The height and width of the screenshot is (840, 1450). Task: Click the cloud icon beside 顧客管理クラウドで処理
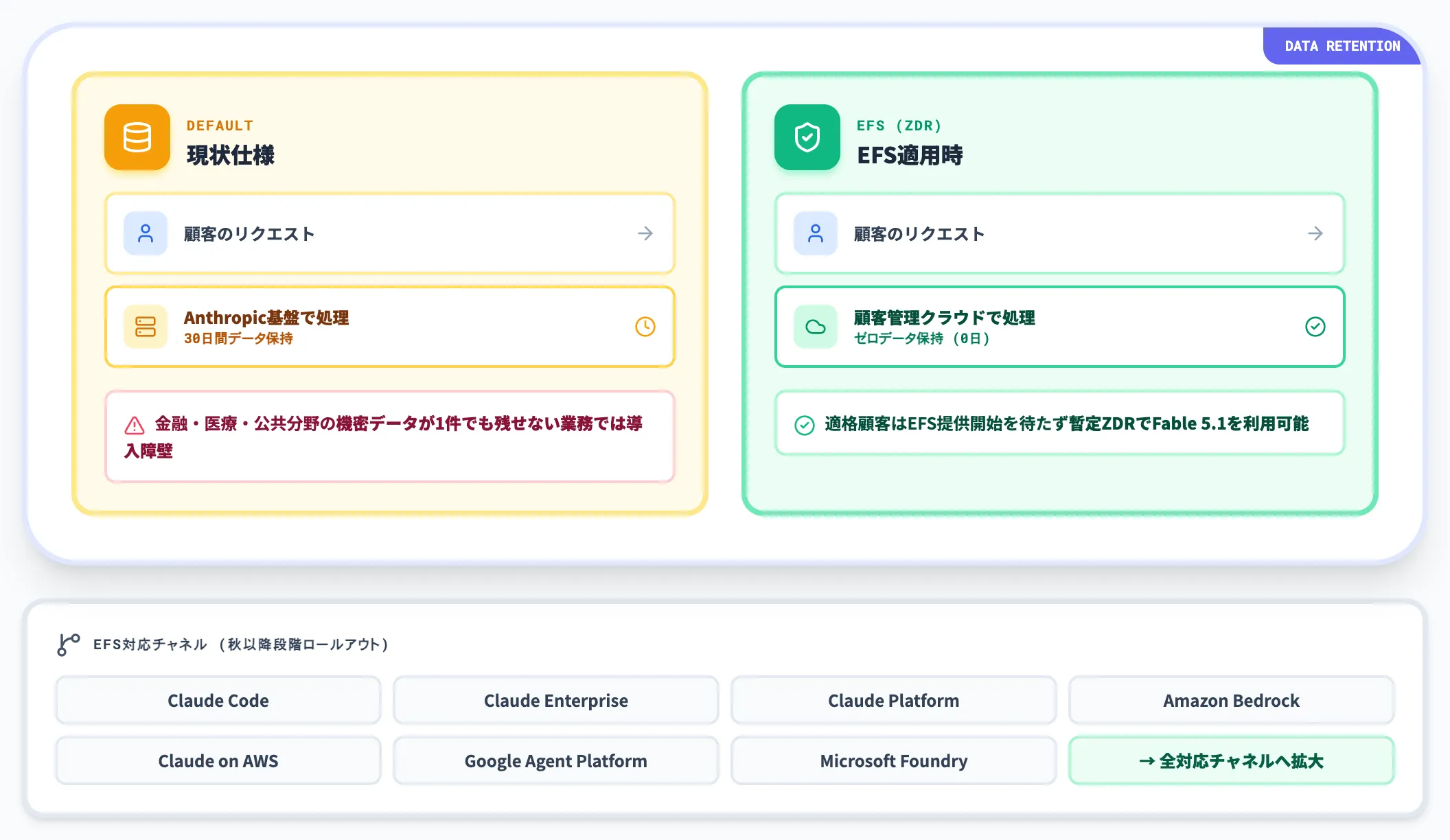[x=816, y=327]
